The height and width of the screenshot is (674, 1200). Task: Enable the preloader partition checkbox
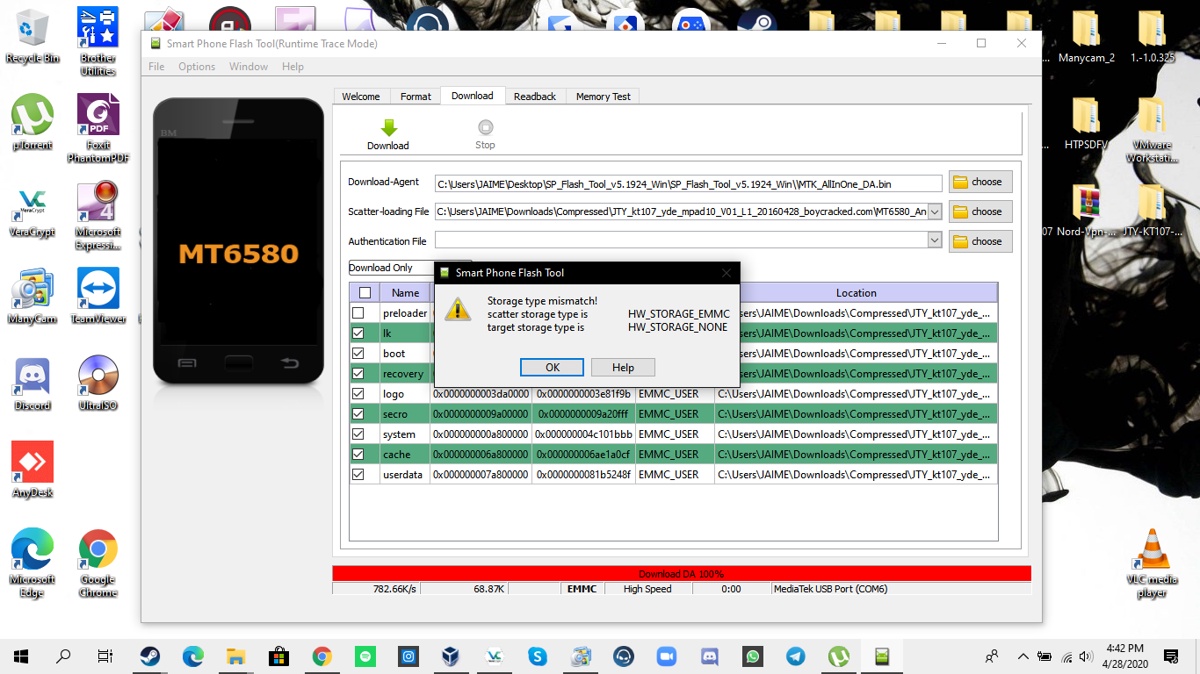point(358,313)
